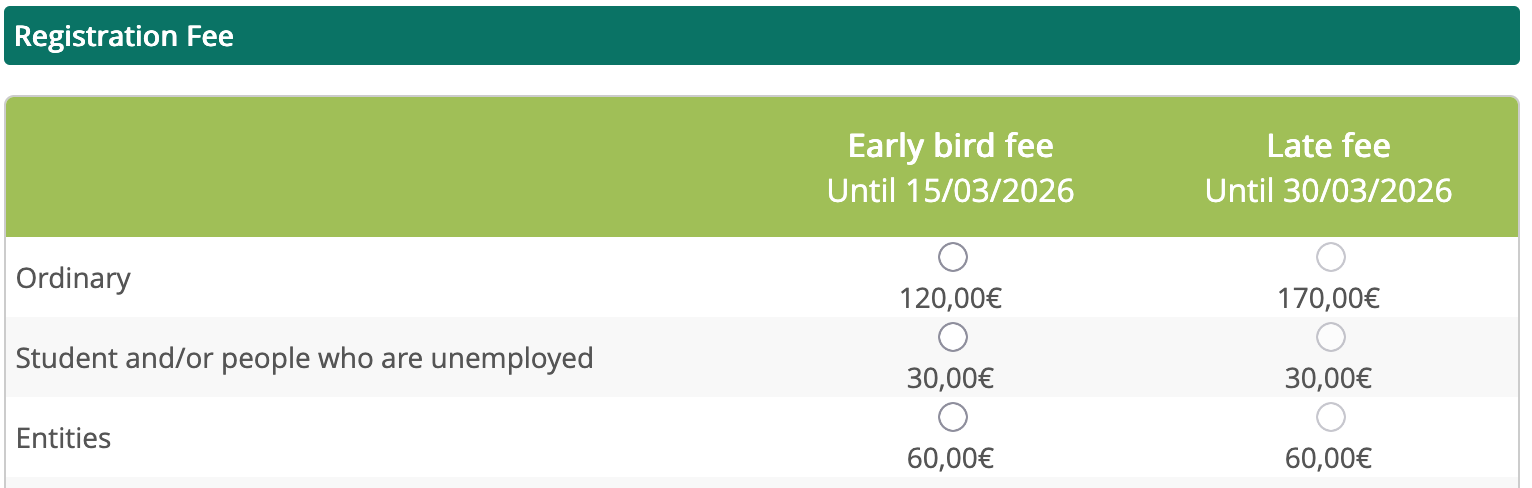The height and width of the screenshot is (488, 1532).
Task: Click the Until 15/03/2026 deadline text
Action: (x=950, y=190)
